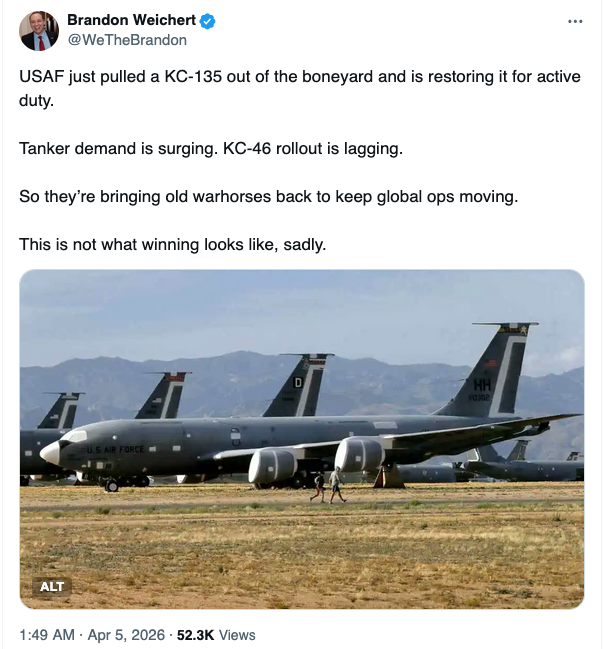Click the blue verified checkmark badge
604x649 pixels.
(x=208, y=21)
